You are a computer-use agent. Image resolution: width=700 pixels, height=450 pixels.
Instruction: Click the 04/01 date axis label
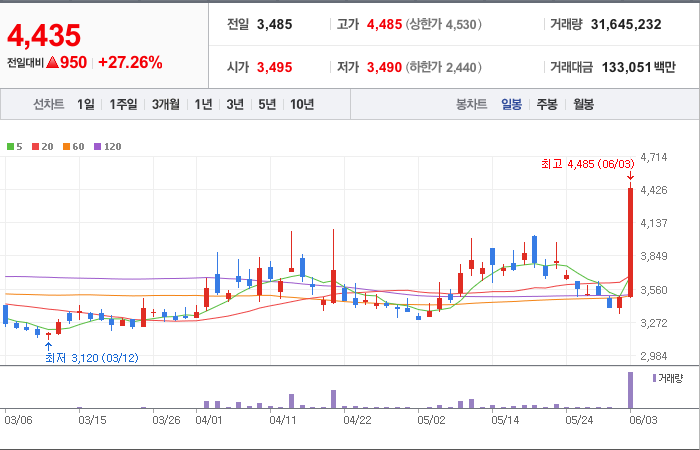(x=209, y=421)
